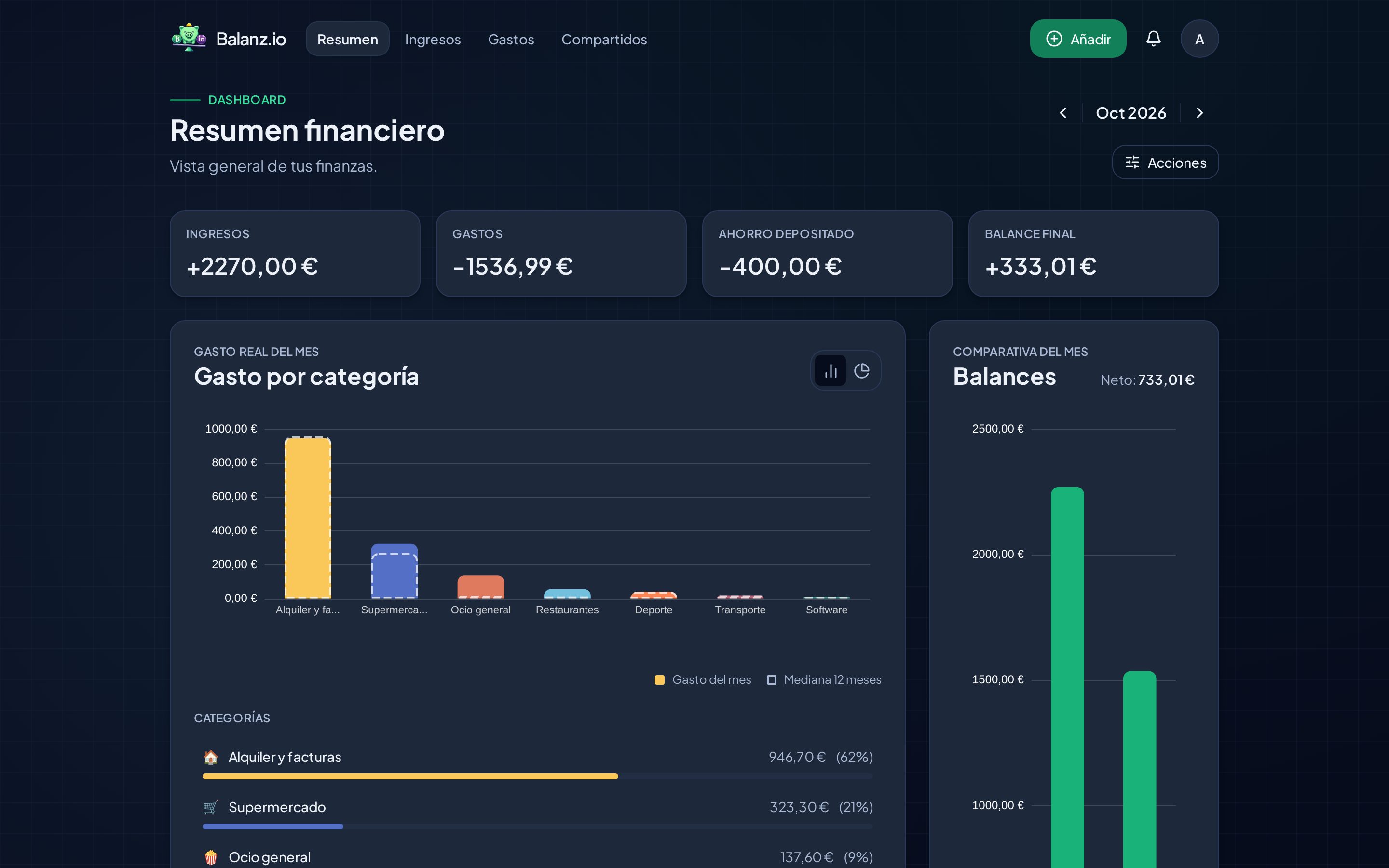Click the '323,30 €' amount

[799, 807]
